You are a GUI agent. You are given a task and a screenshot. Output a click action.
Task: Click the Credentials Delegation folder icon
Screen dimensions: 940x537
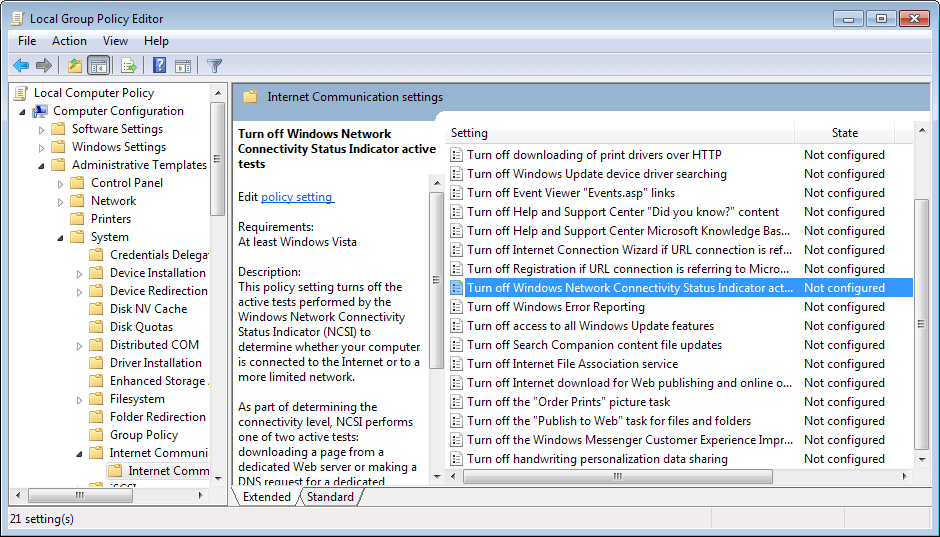pyautogui.click(x=96, y=255)
